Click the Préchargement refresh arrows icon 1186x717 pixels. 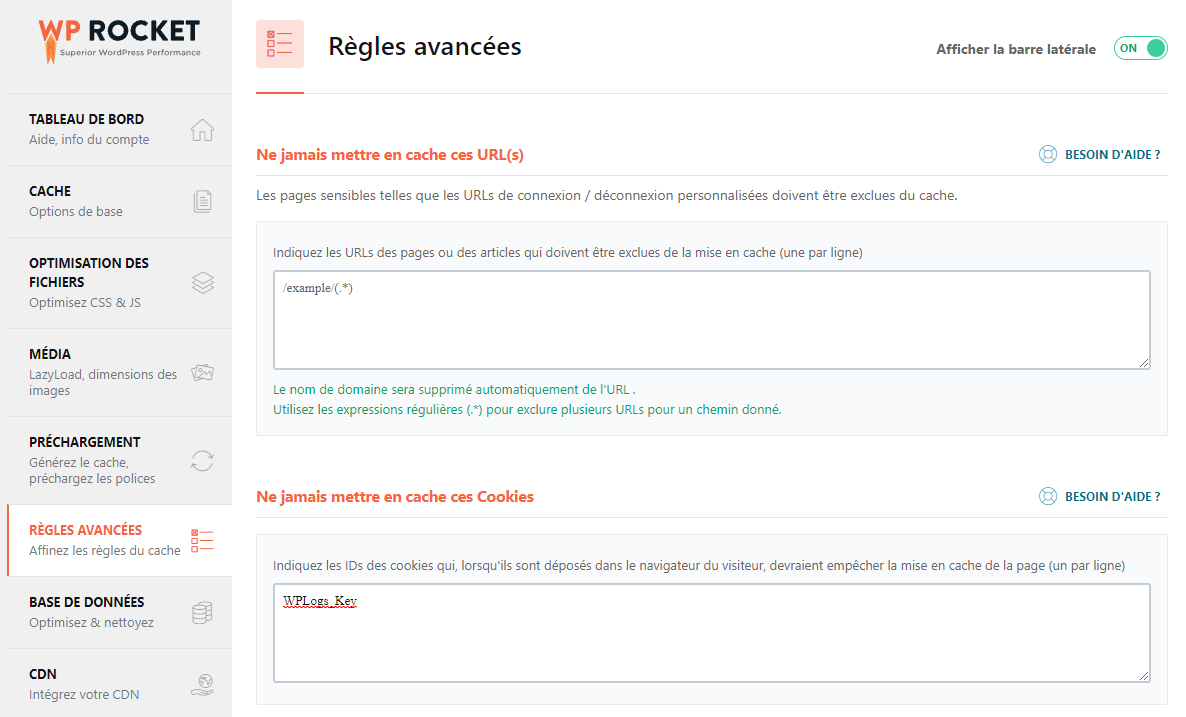202,461
